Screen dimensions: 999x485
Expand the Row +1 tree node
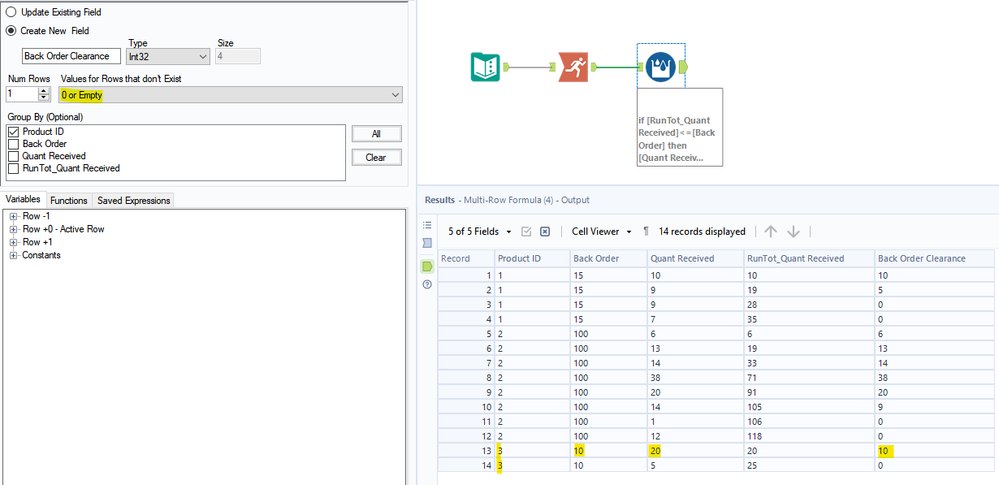click(13, 242)
